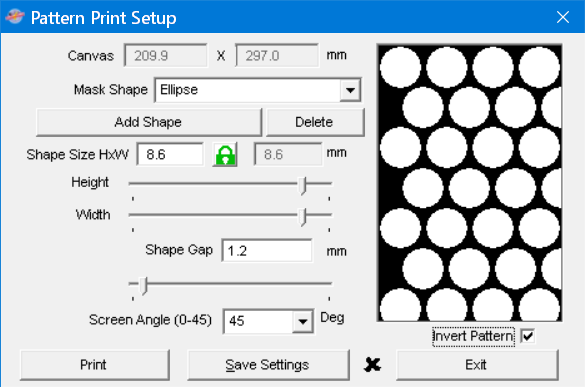Click the Shape Gap slider handle
585x387 pixels.
(144, 285)
